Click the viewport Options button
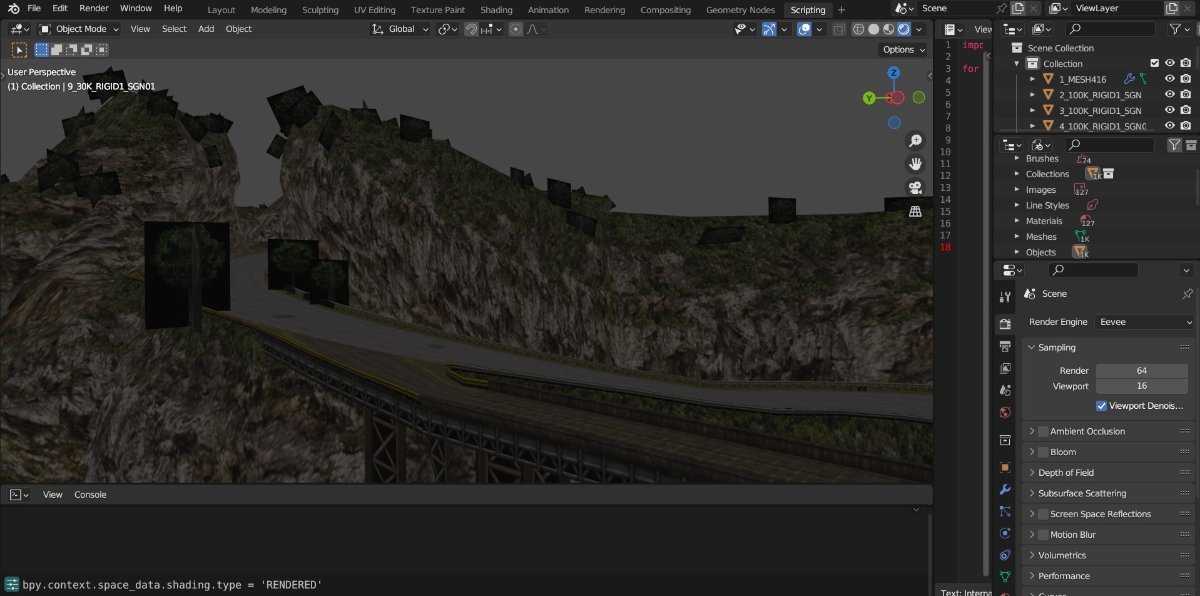Screen dimensions: 1200x596 pos(902,49)
